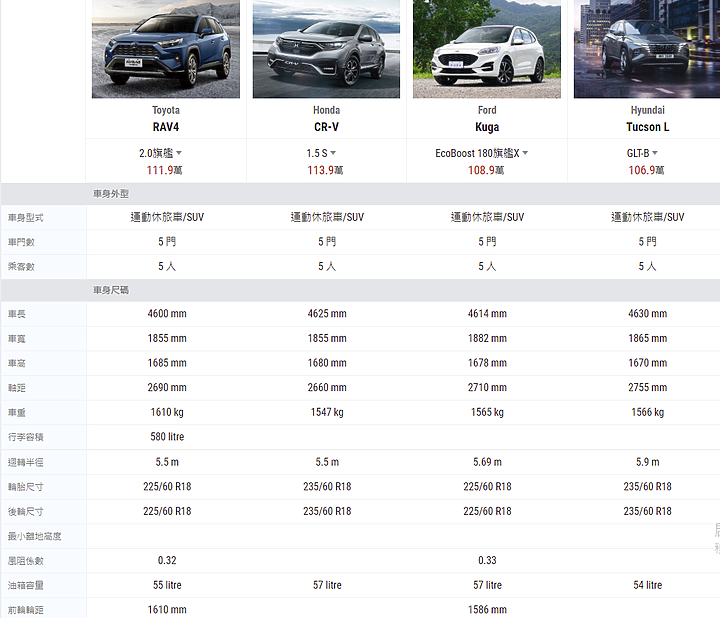Screen dimensions: 720x618
Task: Select the CR-V price 113.9萬
Action: point(325,170)
